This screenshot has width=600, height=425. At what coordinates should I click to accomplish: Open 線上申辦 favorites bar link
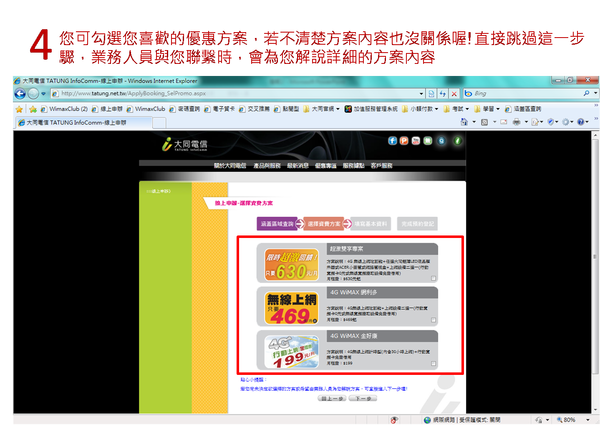point(107,109)
